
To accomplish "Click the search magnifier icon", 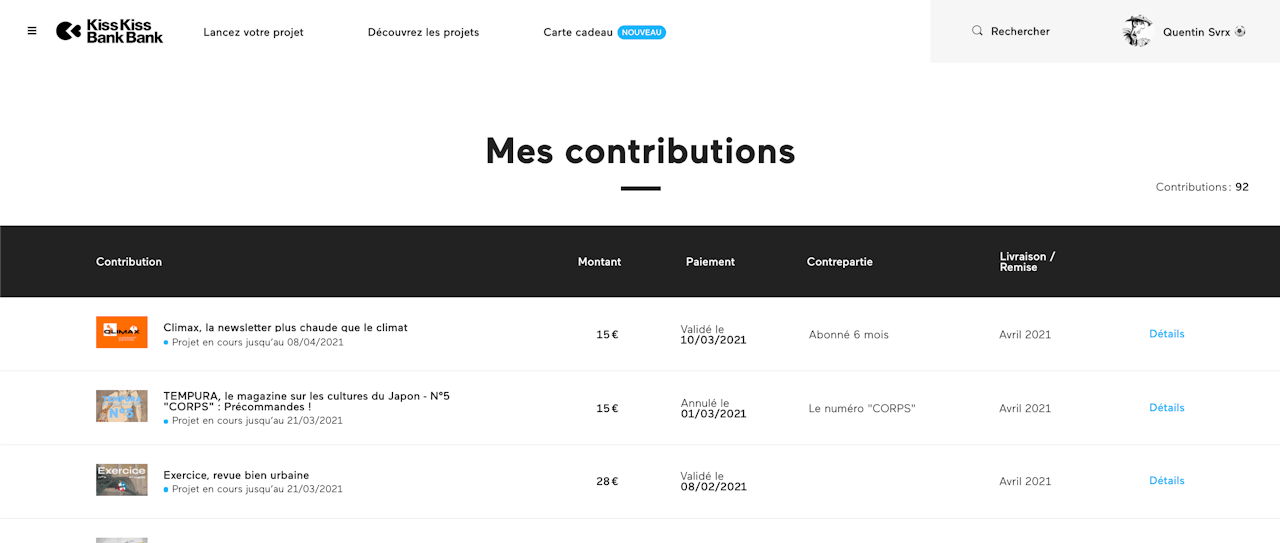I will [x=977, y=31].
